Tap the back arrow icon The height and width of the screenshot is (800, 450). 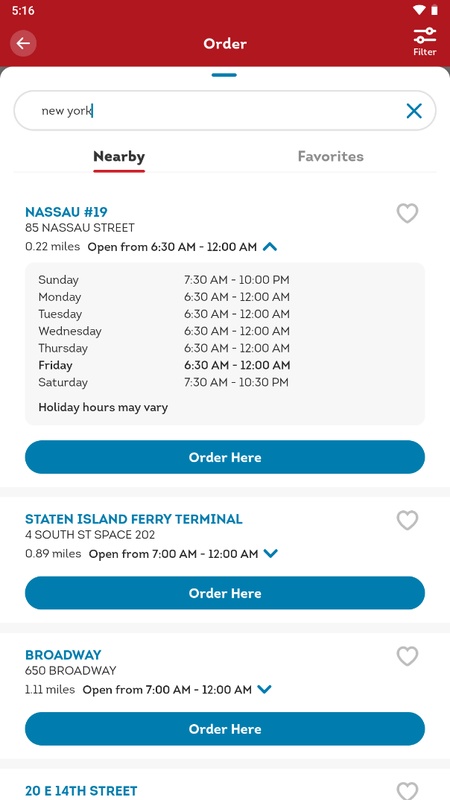pos(23,43)
